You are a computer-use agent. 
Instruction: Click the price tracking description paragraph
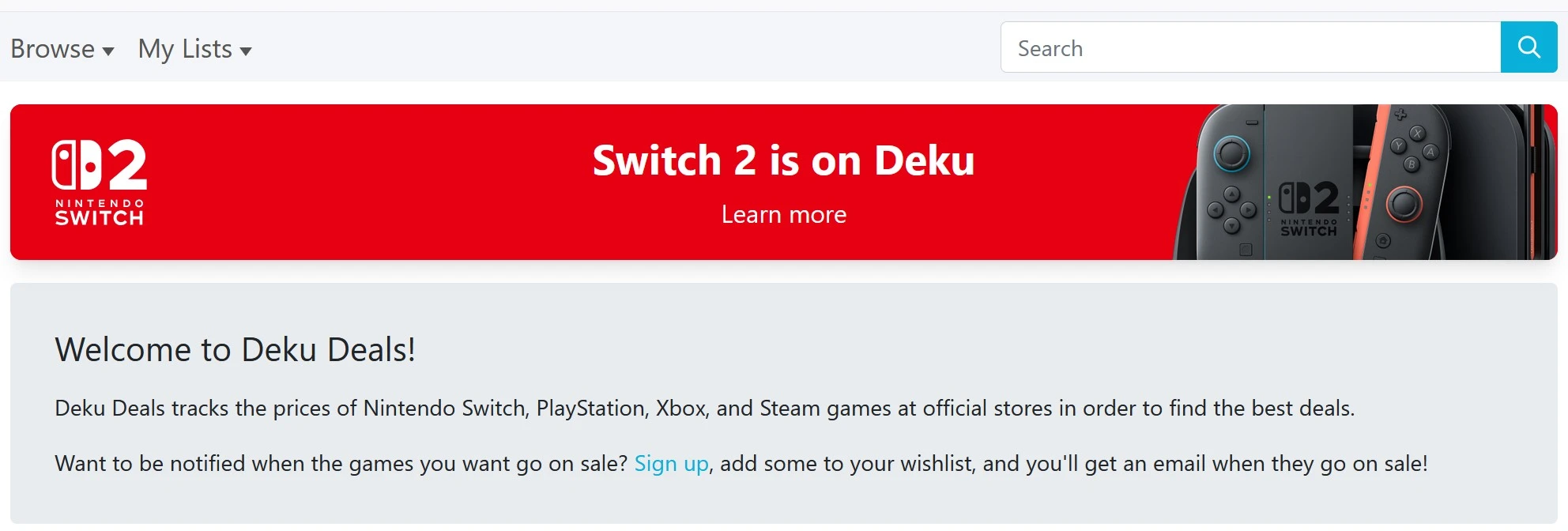704,408
